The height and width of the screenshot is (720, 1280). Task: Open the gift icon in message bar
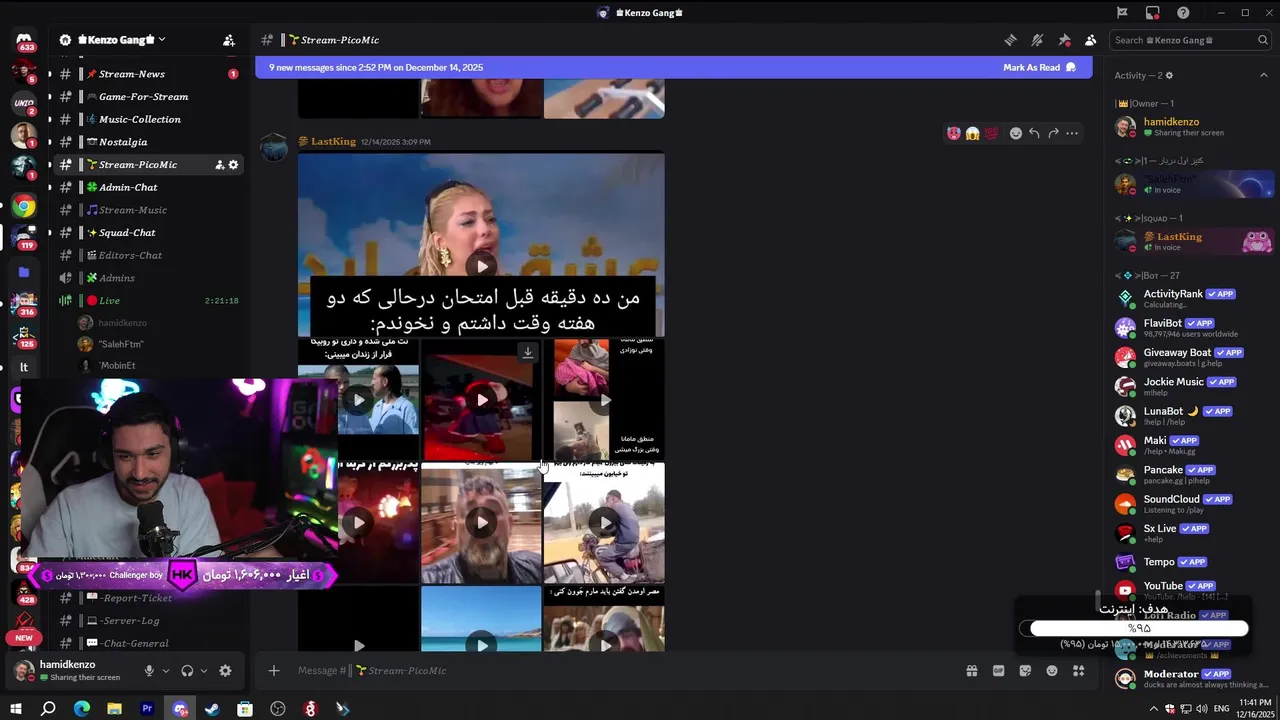click(x=971, y=671)
